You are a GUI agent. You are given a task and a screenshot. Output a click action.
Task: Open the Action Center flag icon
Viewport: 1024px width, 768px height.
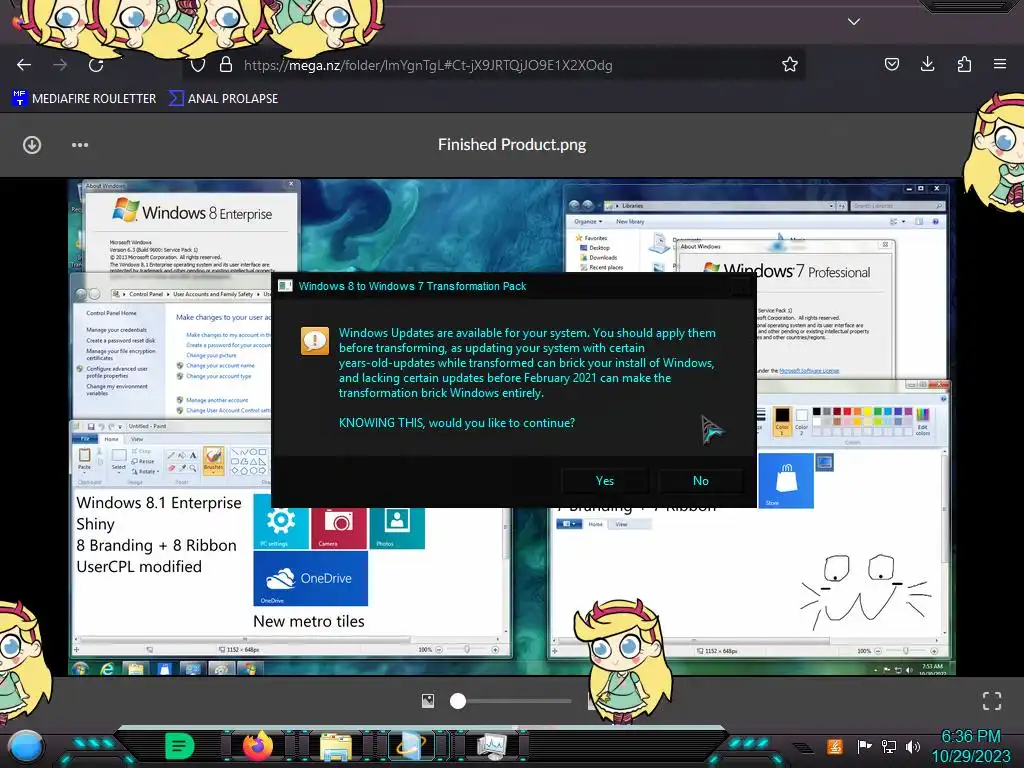click(864, 746)
